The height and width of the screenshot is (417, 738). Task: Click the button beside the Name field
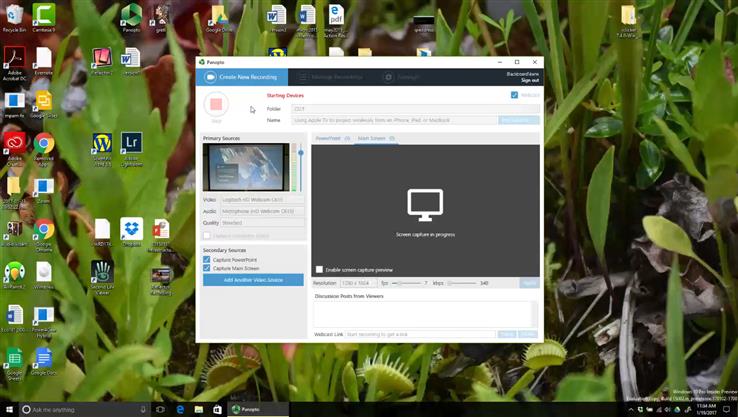pyautogui.click(x=519, y=120)
